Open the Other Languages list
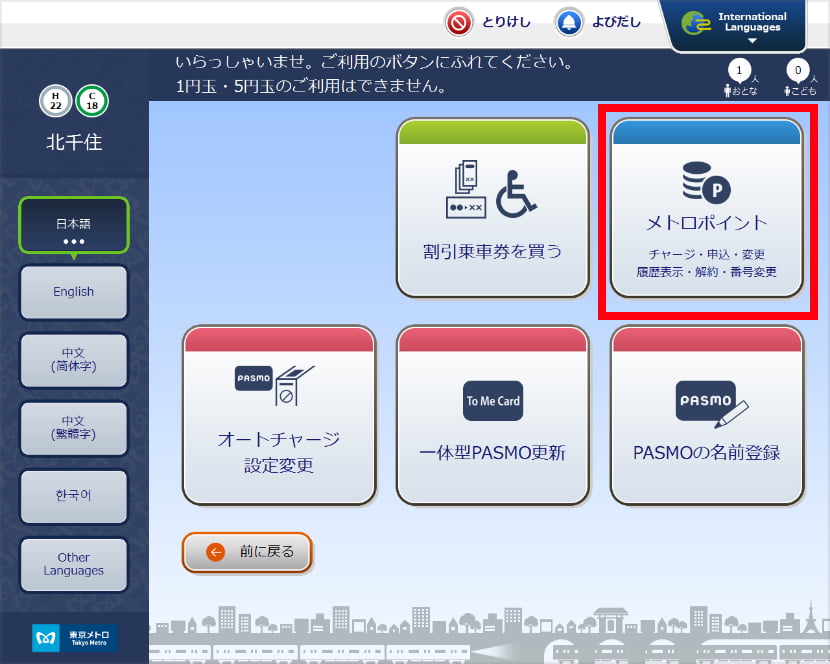 tap(73, 564)
